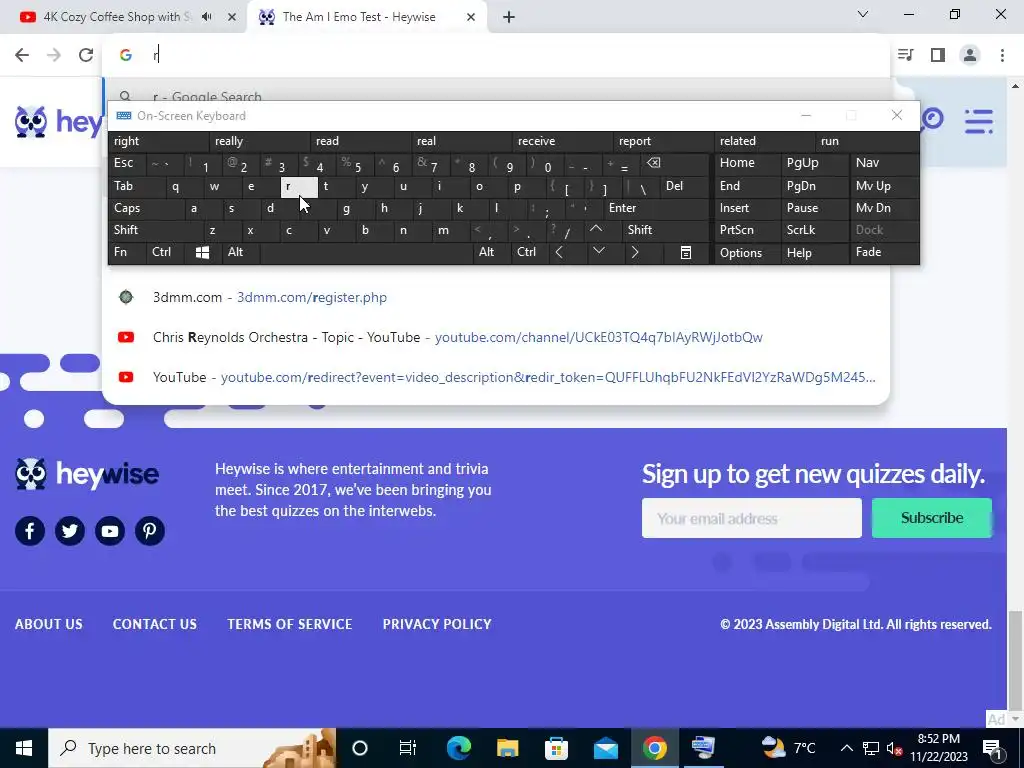Open ABOUT US footer link
Image resolution: width=1024 pixels, height=768 pixels.
49,624
